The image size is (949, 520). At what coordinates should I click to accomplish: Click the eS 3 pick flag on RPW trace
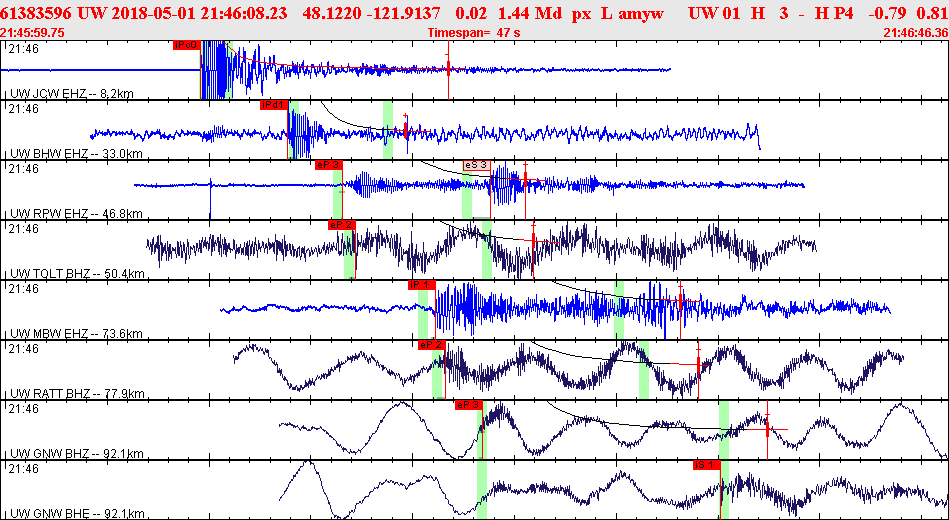tap(476, 165)
